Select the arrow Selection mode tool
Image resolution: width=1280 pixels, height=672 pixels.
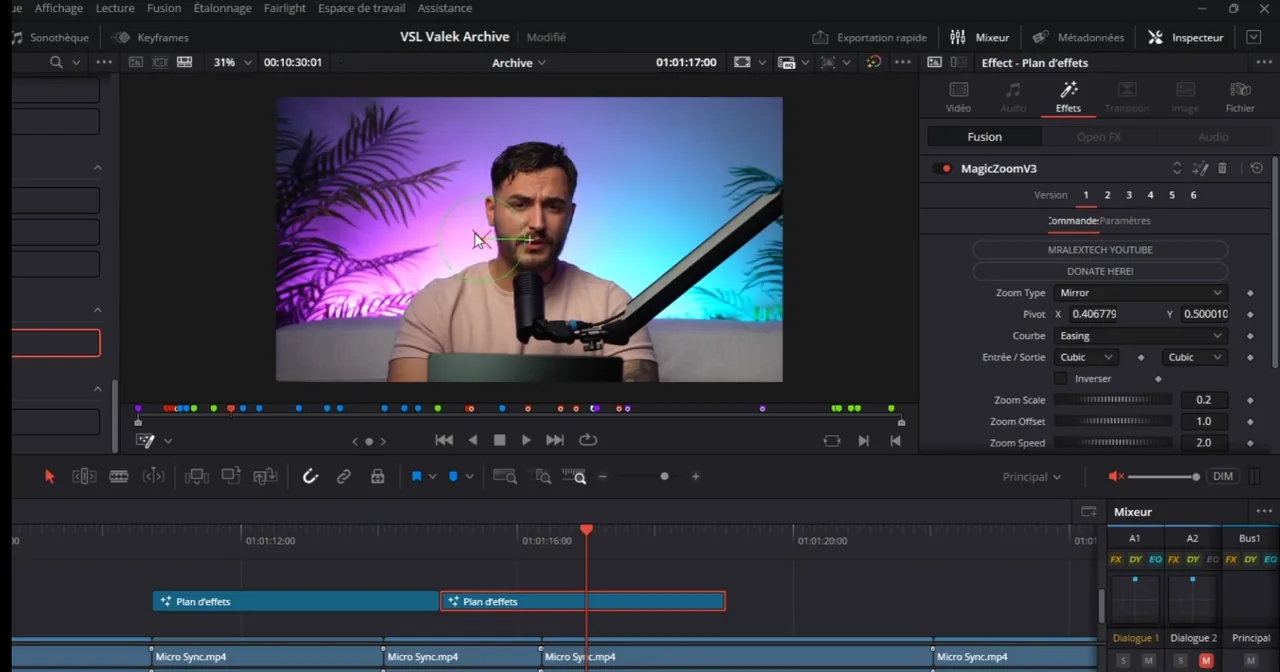point(49,477)
